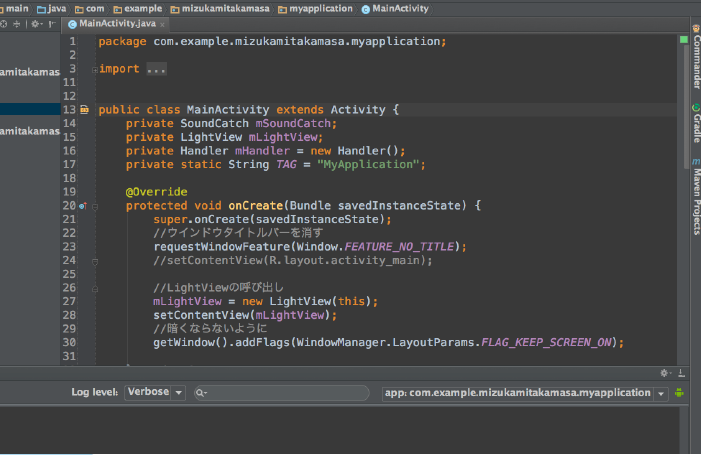Click the 'myapplication' folder breadcrumb
The width and height of the screenshot is (701, 455).
coord(316,8)
